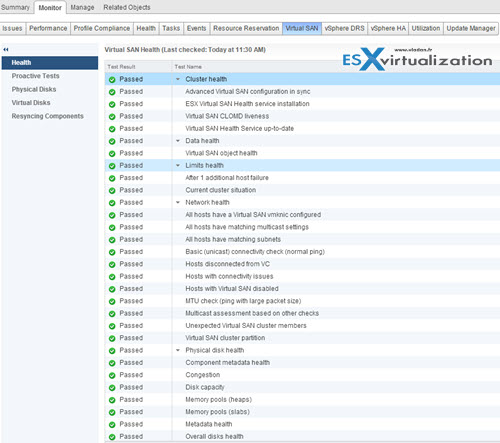The width and height of the screenshot is (500, 443).
Task: Open the Health sub-tab in toolbar
Action: [x=146, y=29]
